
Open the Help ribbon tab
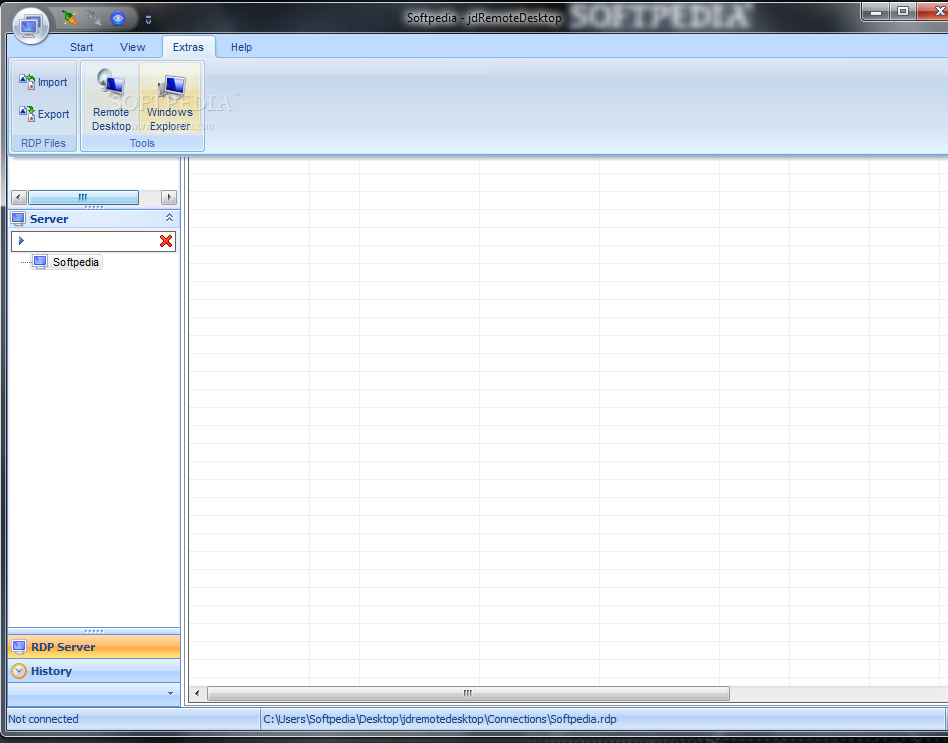pyautogui.click(x=241, y=47)
